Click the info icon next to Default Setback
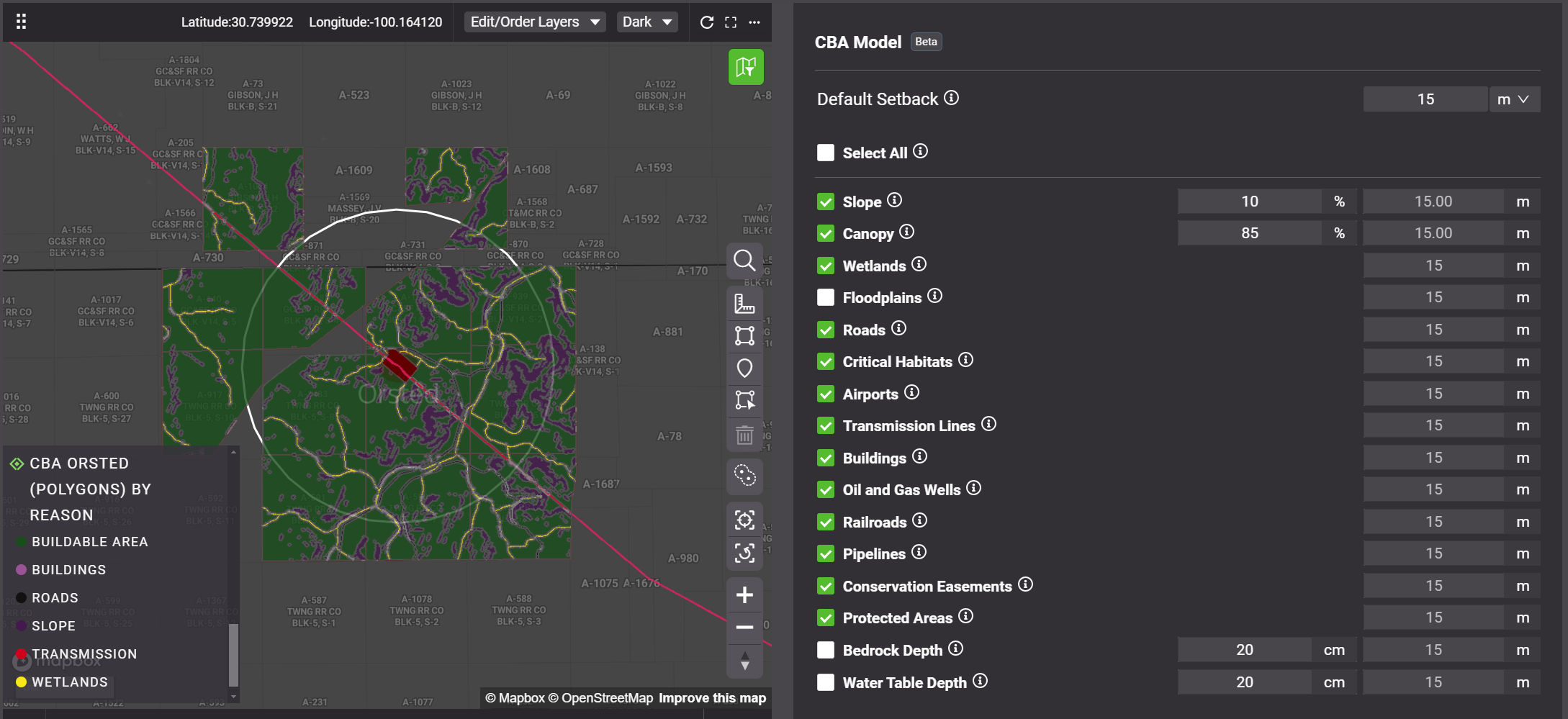1568x719 pixels. click(x=951, y=98)
